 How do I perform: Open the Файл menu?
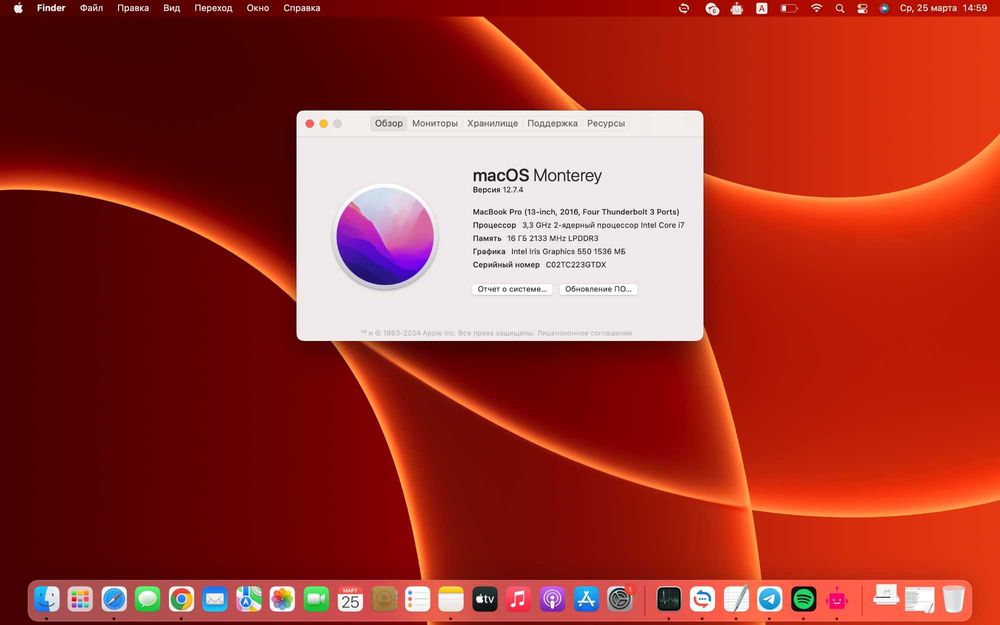tap(91, 8)
